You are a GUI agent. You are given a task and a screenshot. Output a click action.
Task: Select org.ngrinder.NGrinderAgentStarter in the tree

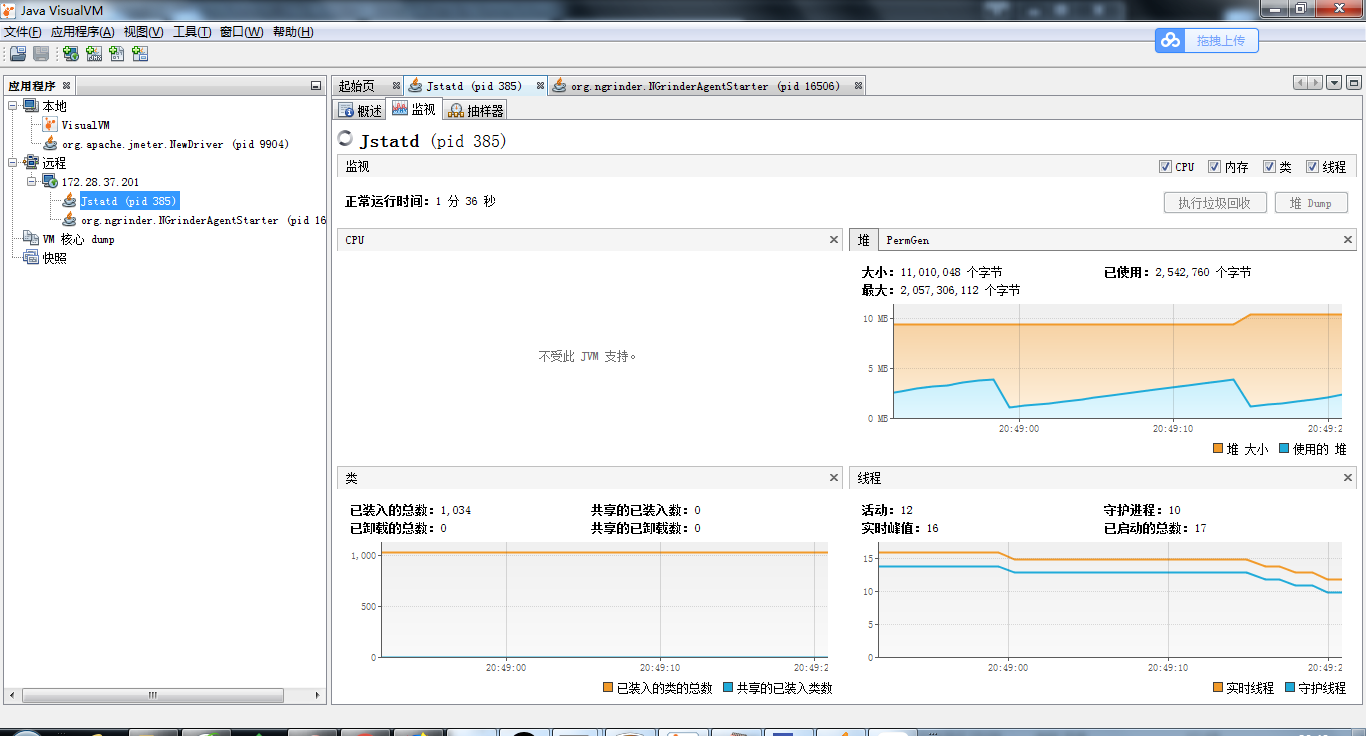tap(203, 220)
